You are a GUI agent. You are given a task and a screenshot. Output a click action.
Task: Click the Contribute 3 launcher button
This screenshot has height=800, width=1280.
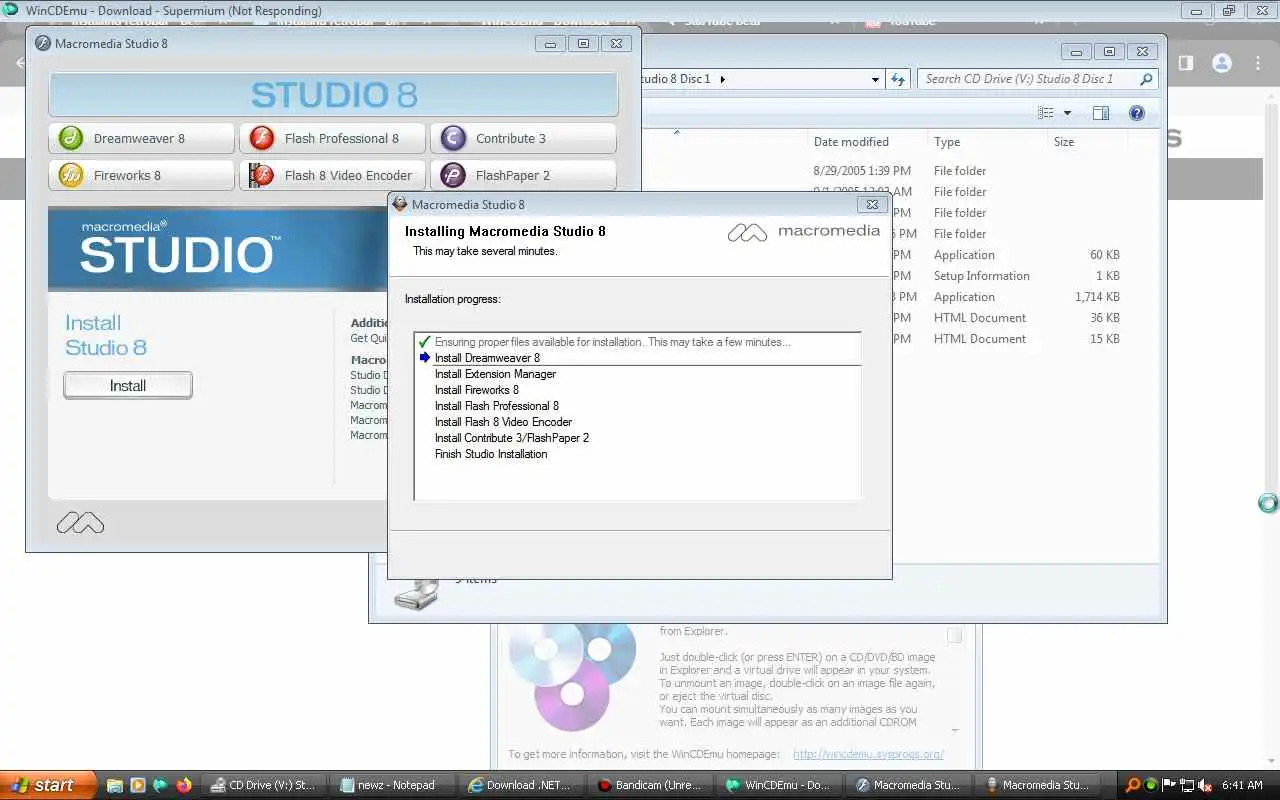click(x=523, y=138)
